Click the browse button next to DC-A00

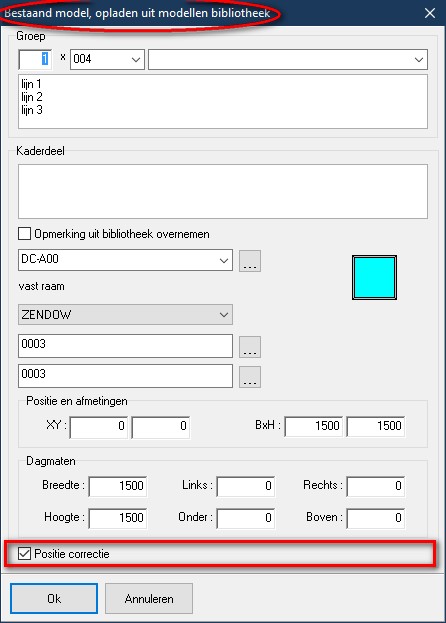point(250,261)
